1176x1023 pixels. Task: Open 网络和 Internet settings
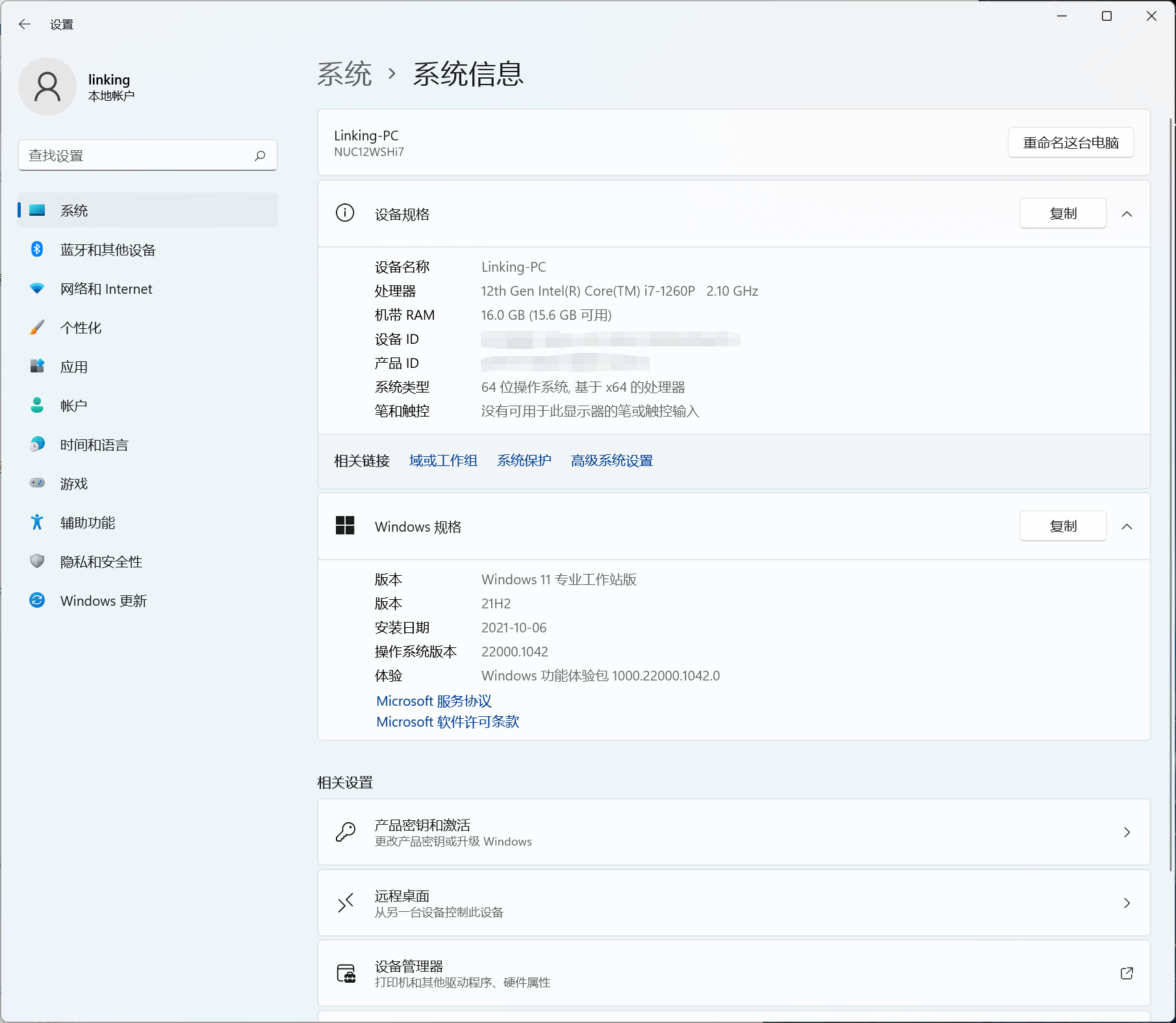point(106,289)
